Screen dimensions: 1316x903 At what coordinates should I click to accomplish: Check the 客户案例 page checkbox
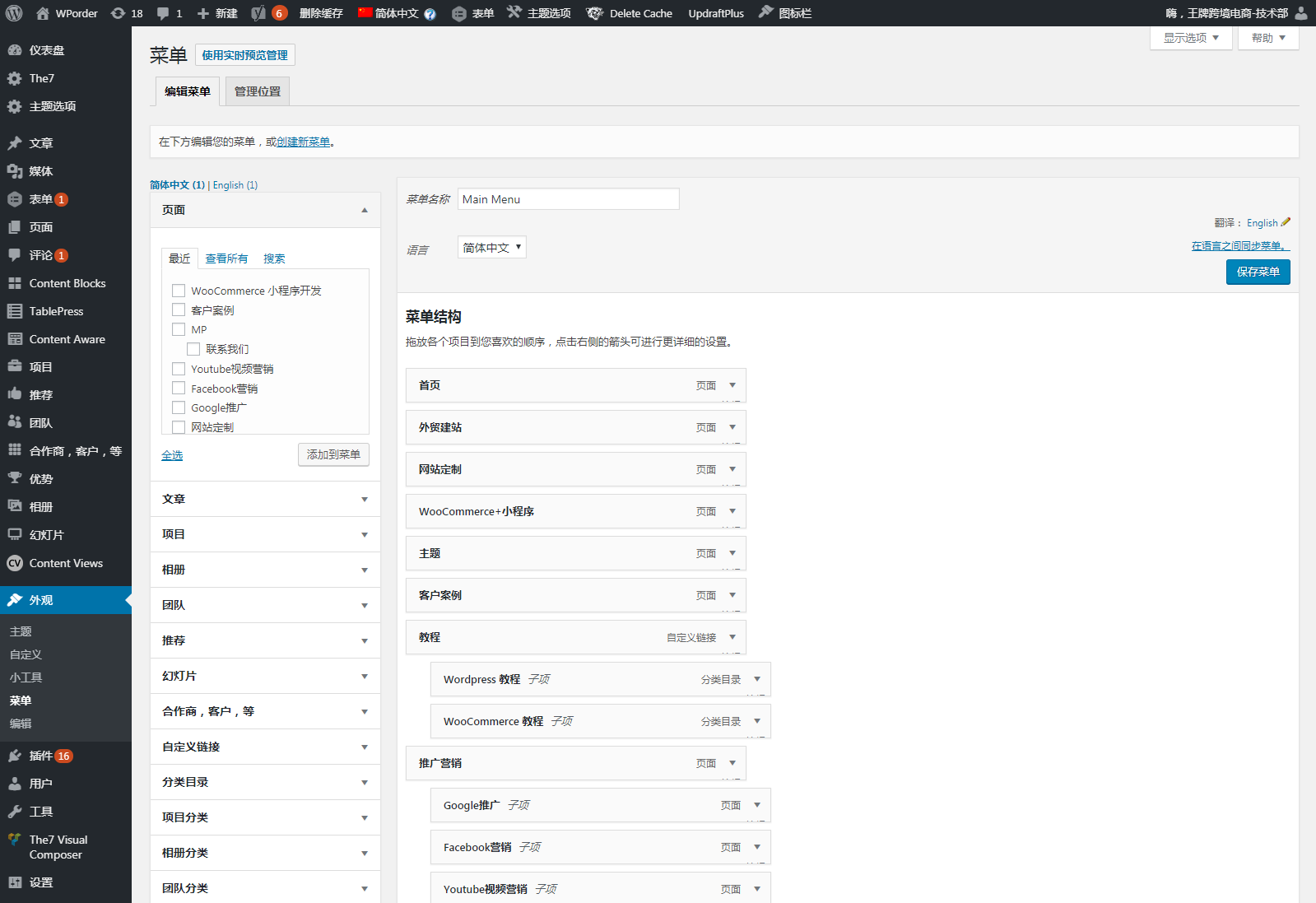coord(179,310)
